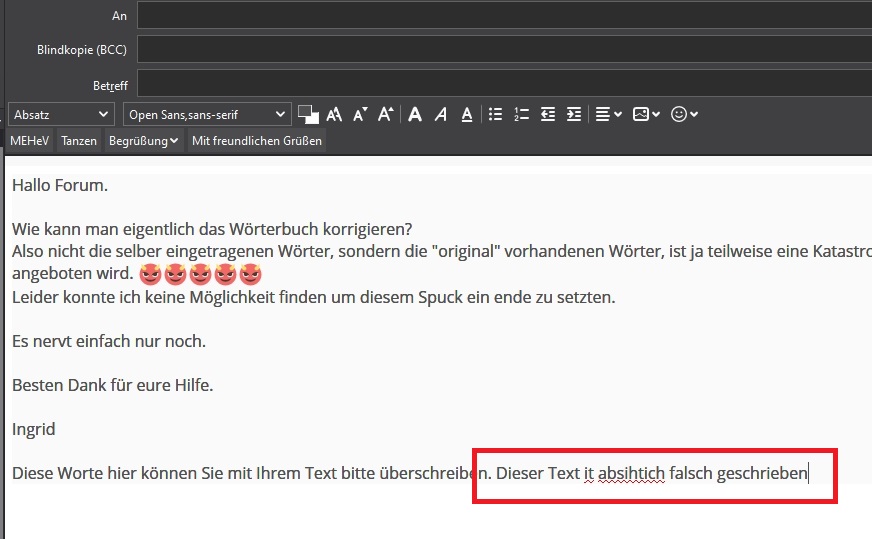
Task: Click the word Wörterbuch in the message
Action: (272, 229)
